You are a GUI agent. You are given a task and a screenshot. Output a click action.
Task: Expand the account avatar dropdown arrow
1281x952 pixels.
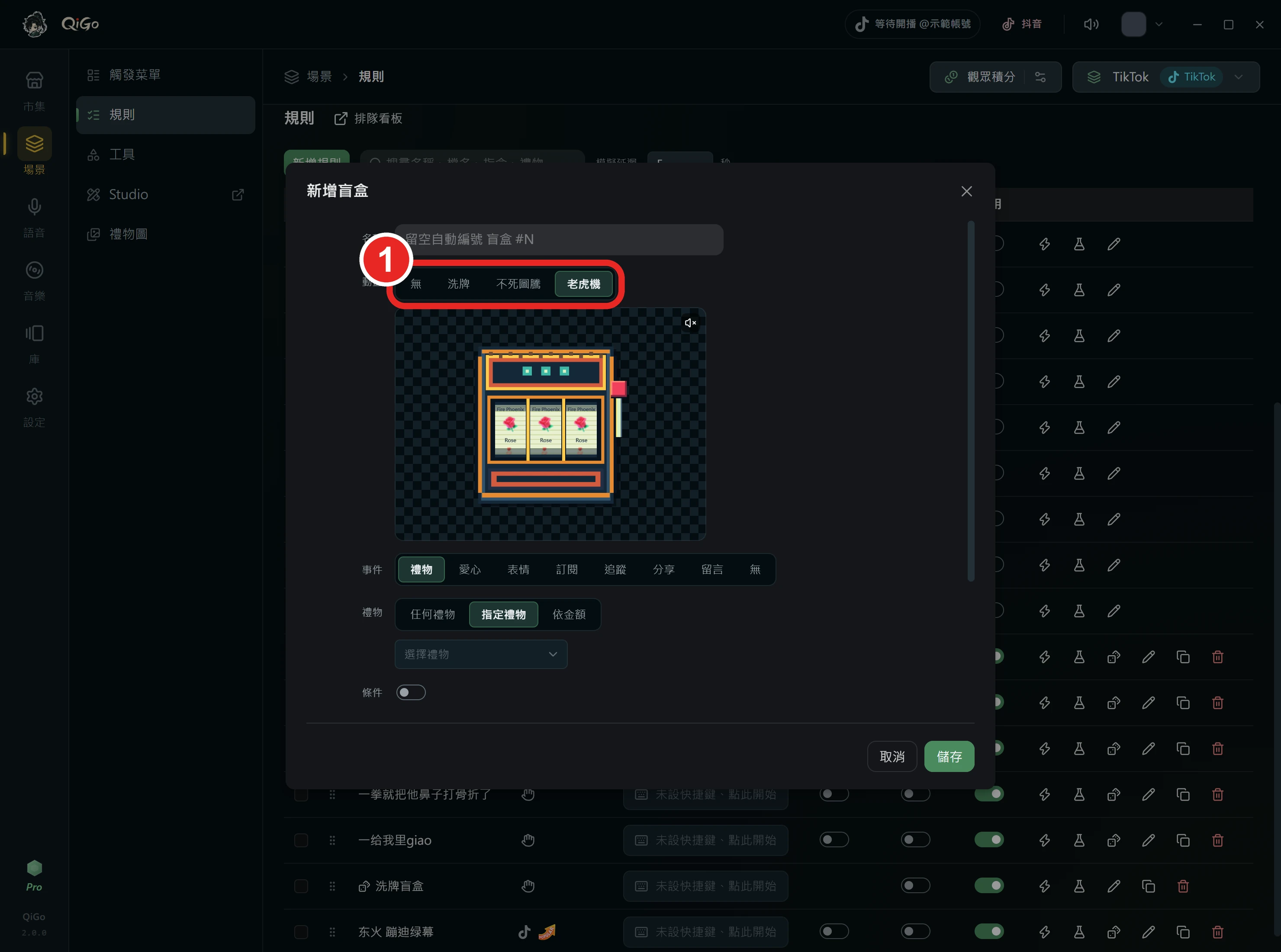pos(1159,24)
